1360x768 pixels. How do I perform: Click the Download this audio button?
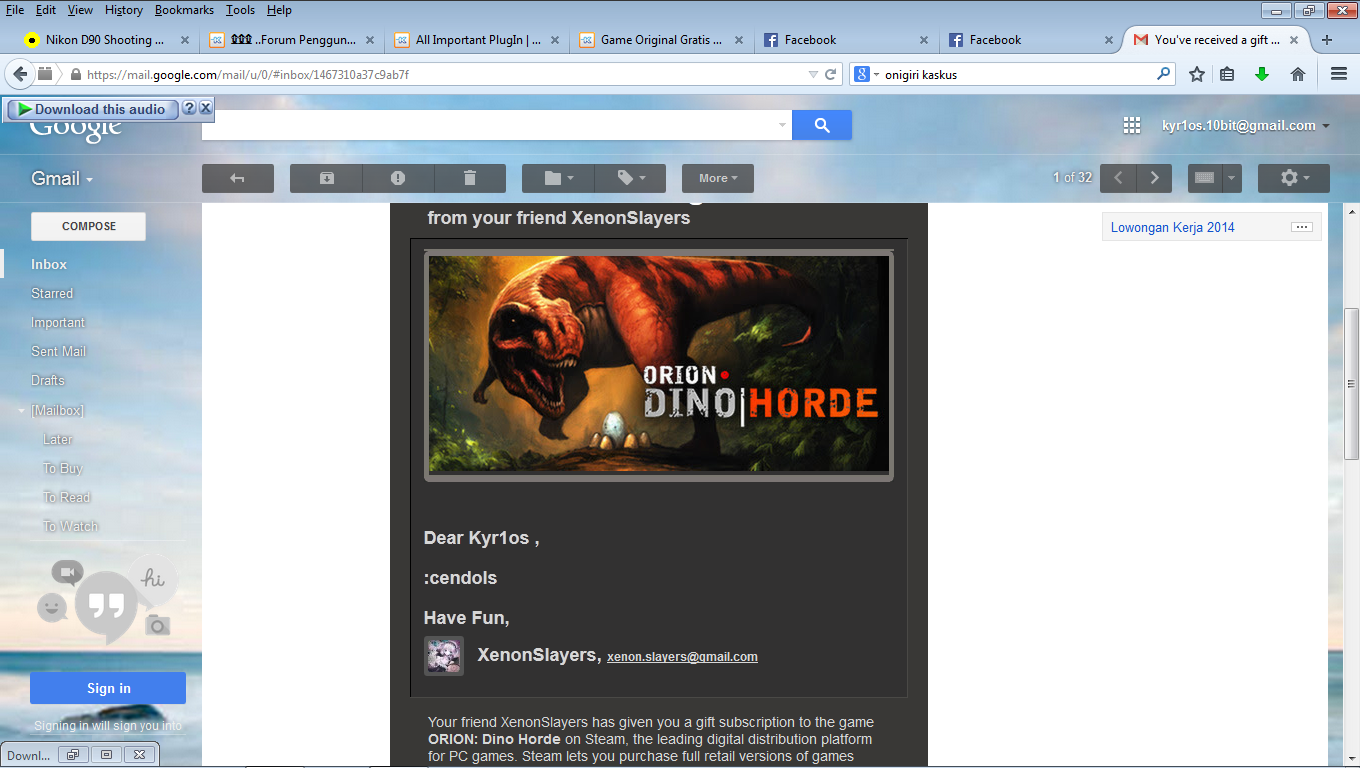pyautogui.click(x=92, y=109)
